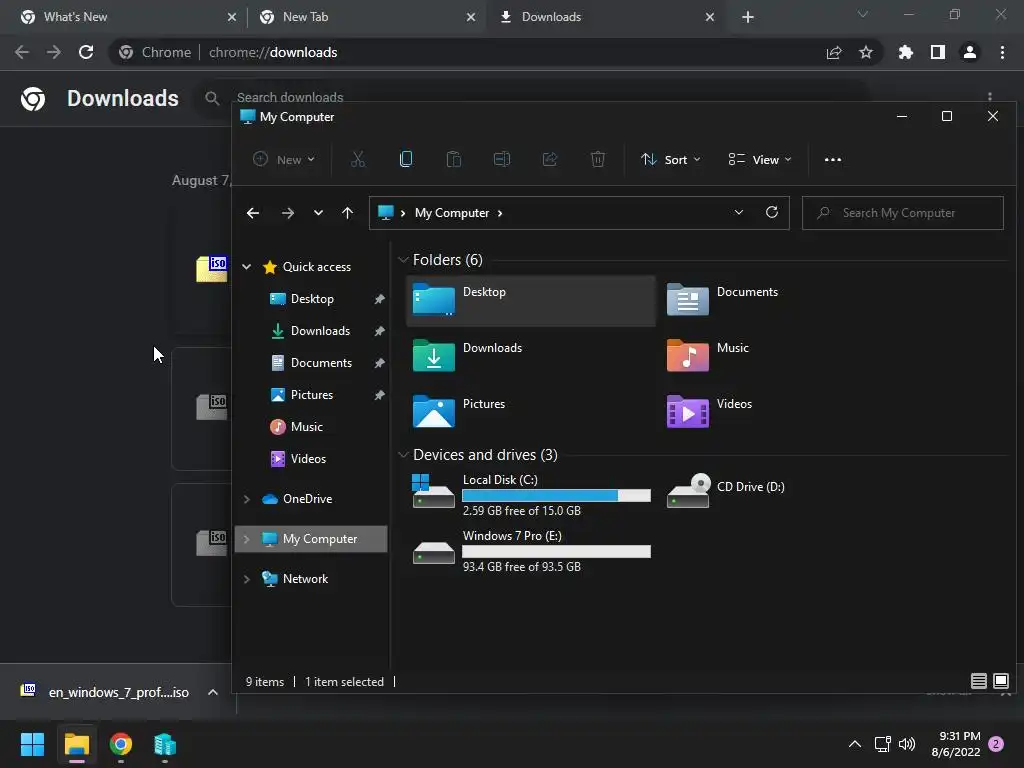Open the Windows 7 Pro (E:) drive
1024x768 pixels.
[530, 551]
